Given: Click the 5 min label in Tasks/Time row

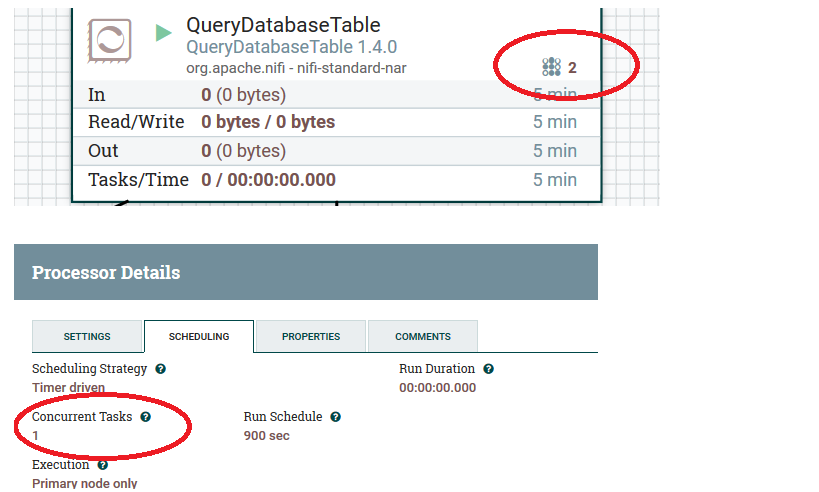Looking at the screenshot, I should pos(555,180).
